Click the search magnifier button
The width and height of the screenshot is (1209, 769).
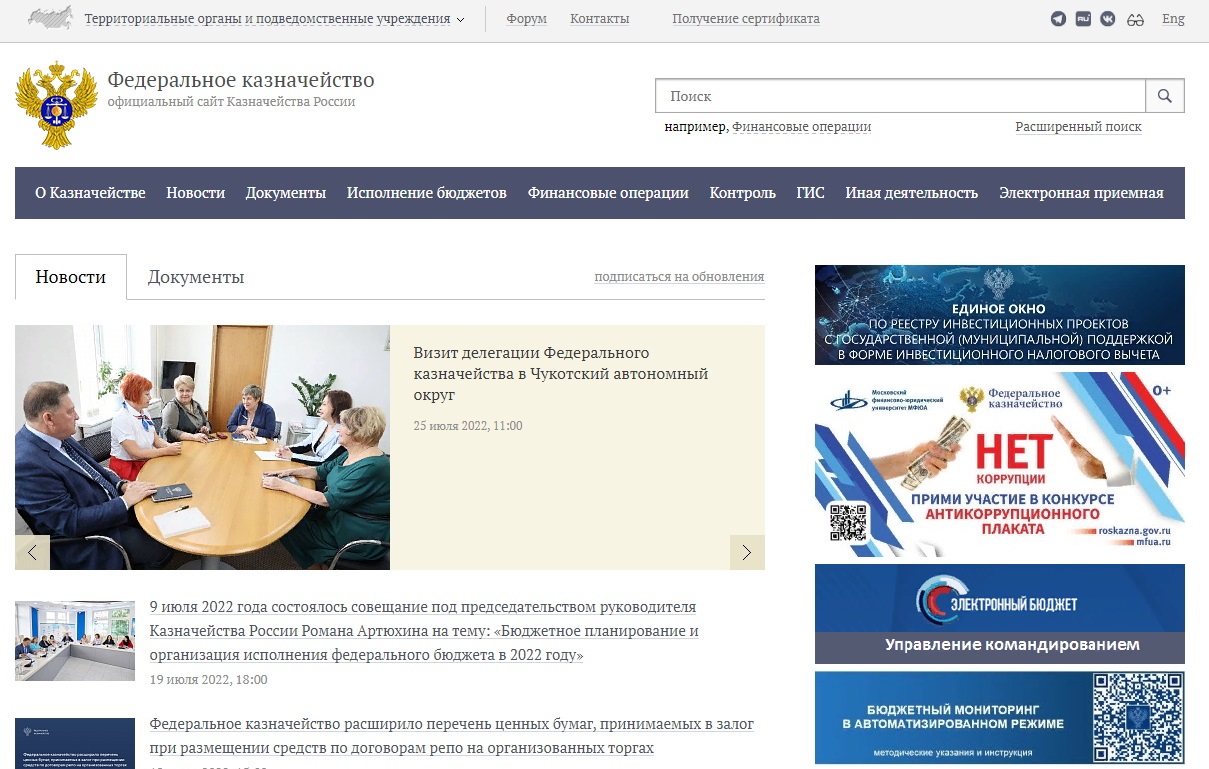click(x=1165, y=96)
